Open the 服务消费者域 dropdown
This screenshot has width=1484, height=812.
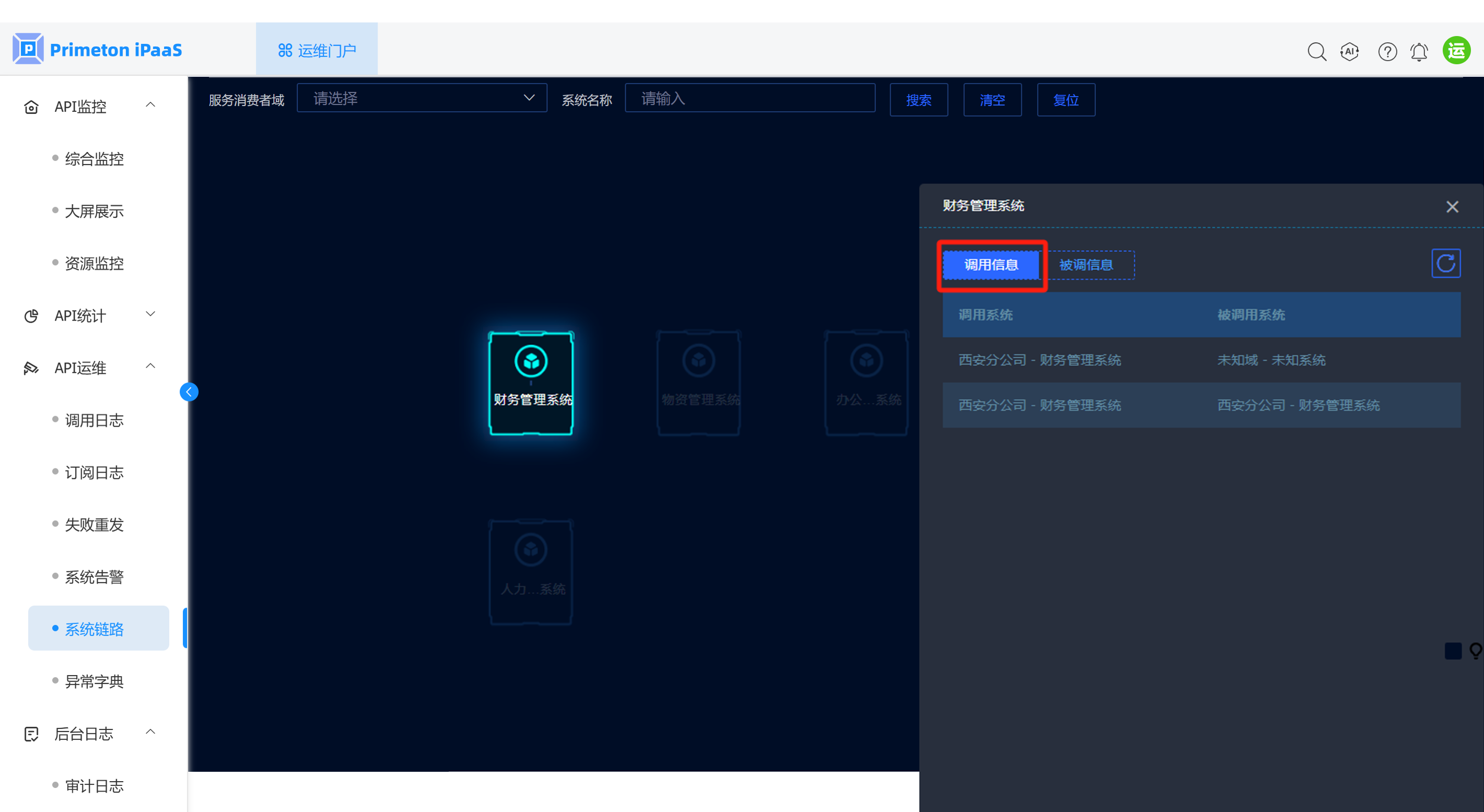422,99
